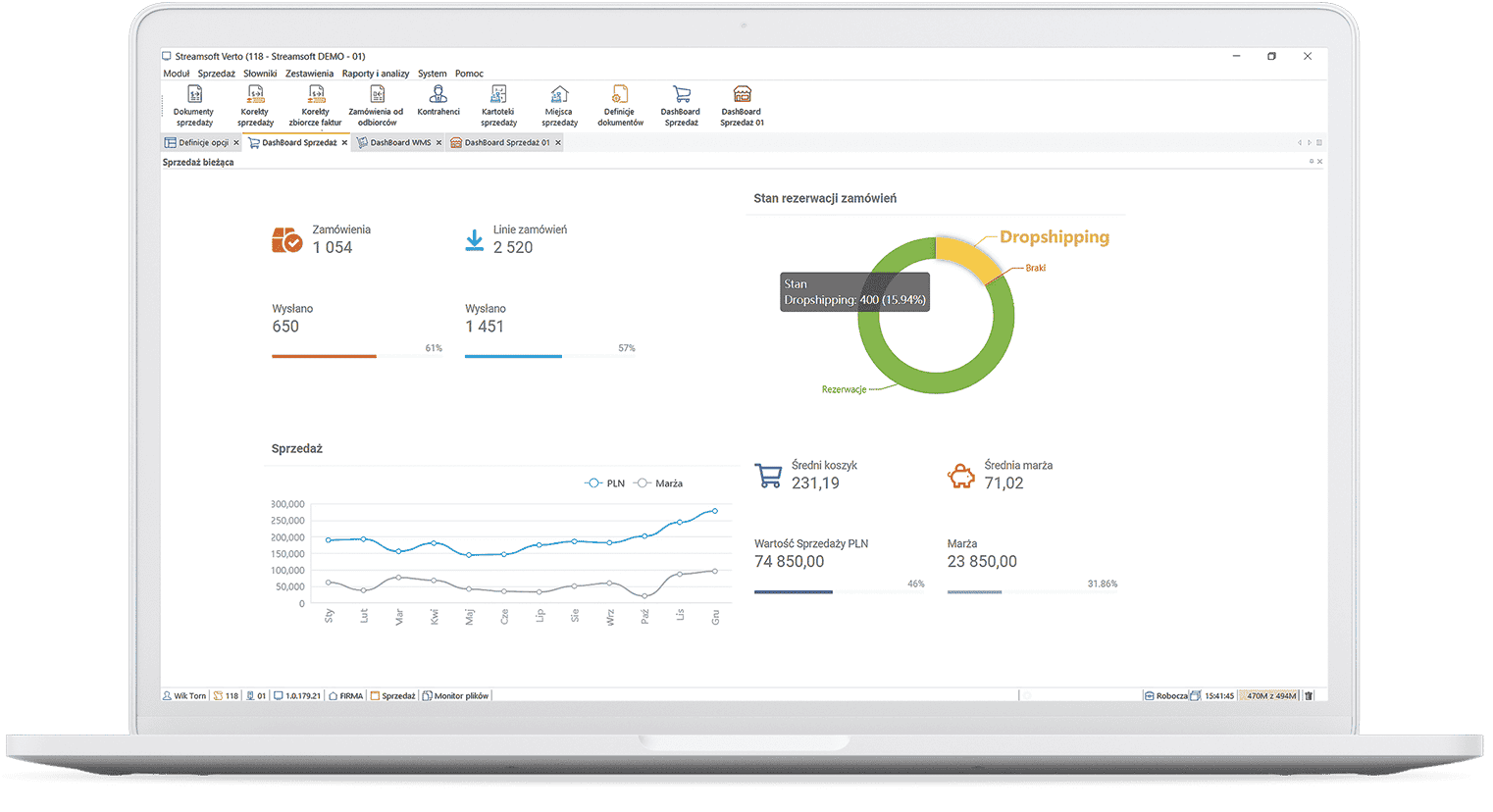Click the Gru data point on PLN line
Viewport: 1493px width, 812px height.
(x=715, y=511)
